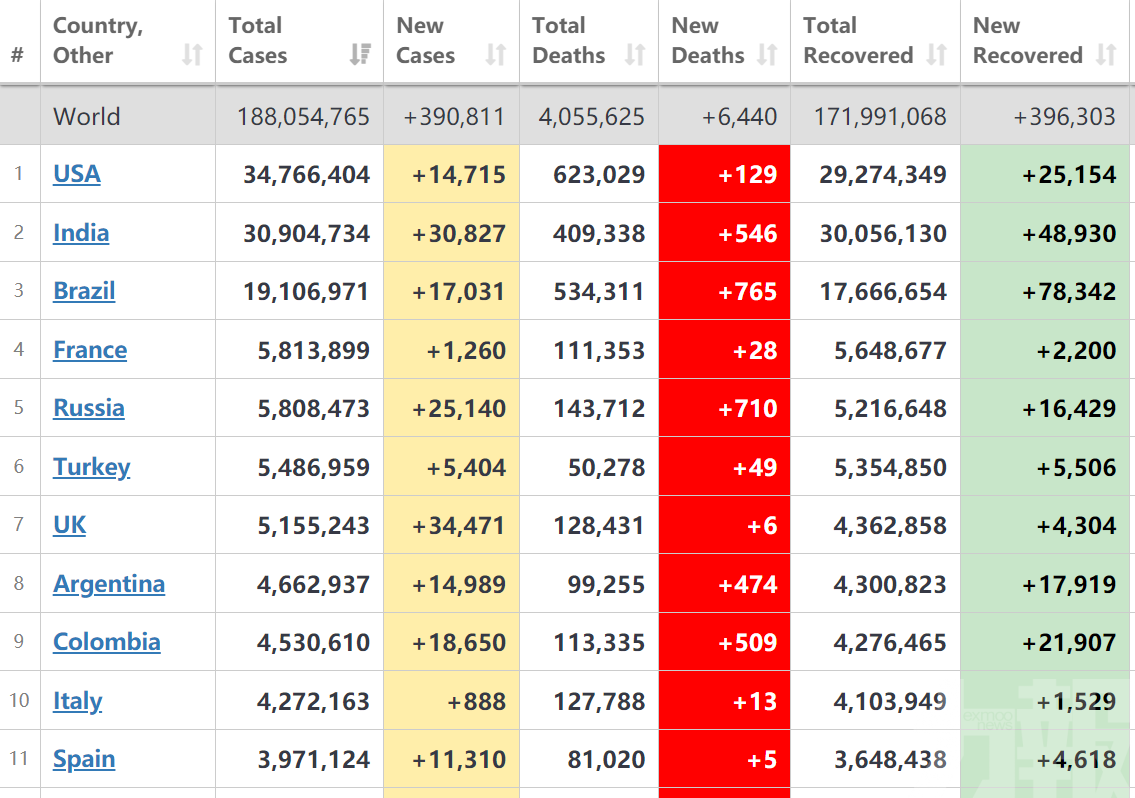Click Russia total cases 5,808,473
Image resolution: width=1135 pixels, height=798 pixels.
click(313, 408)
